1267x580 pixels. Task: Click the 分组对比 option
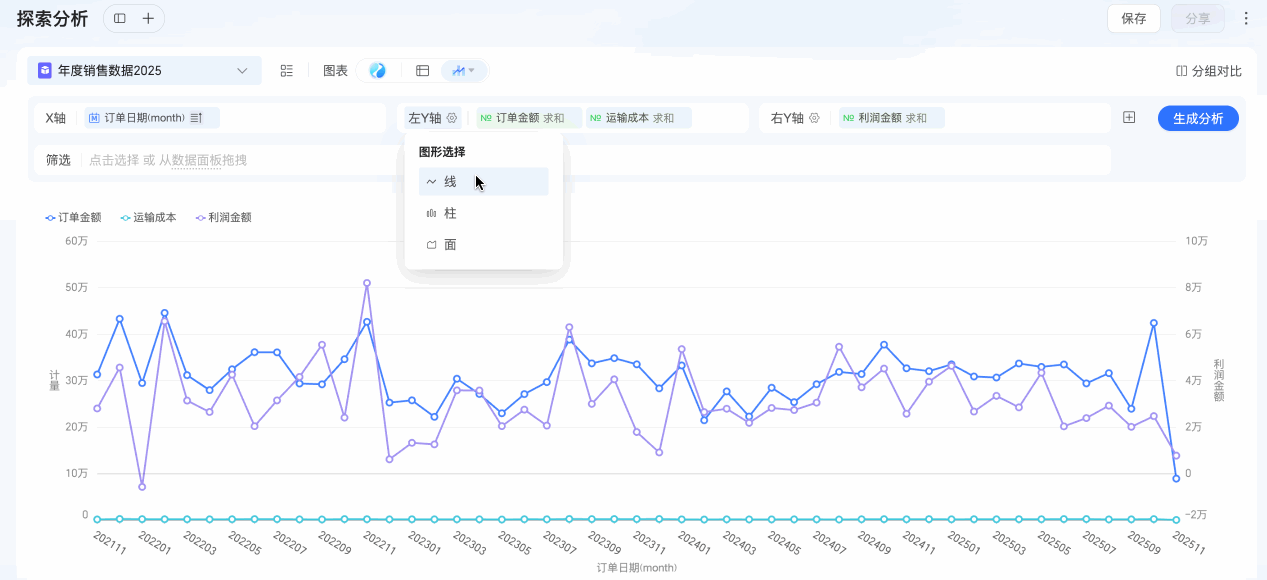1209,71
